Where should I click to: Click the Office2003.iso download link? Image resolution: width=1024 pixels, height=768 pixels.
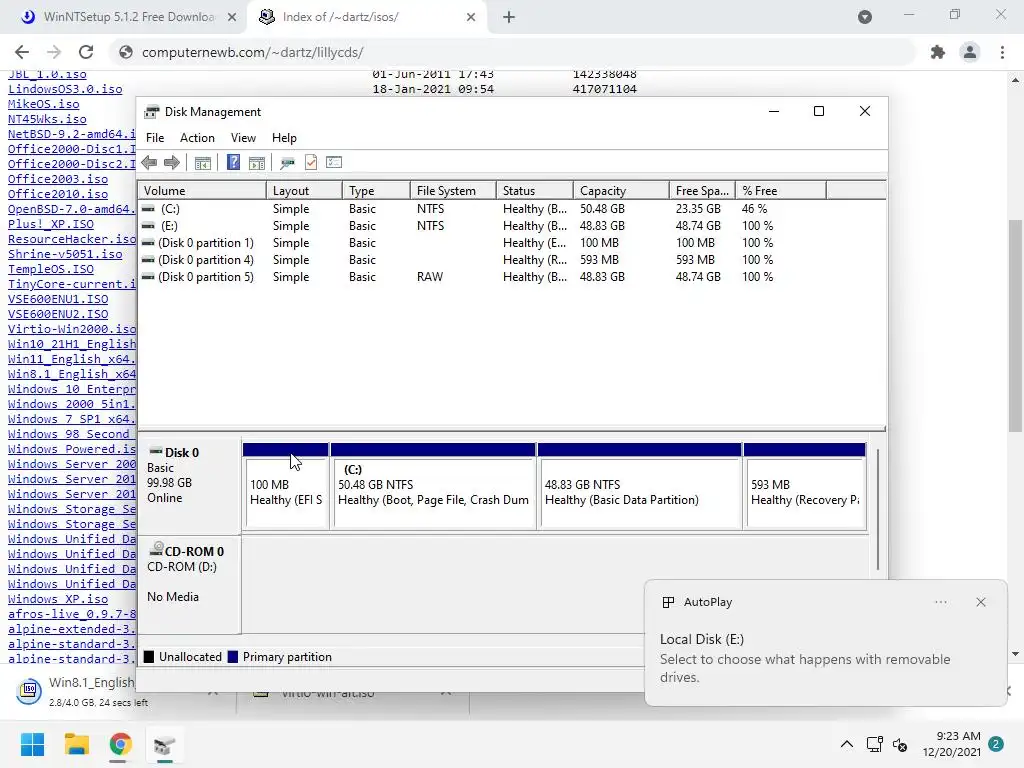[x=58, y=179]
